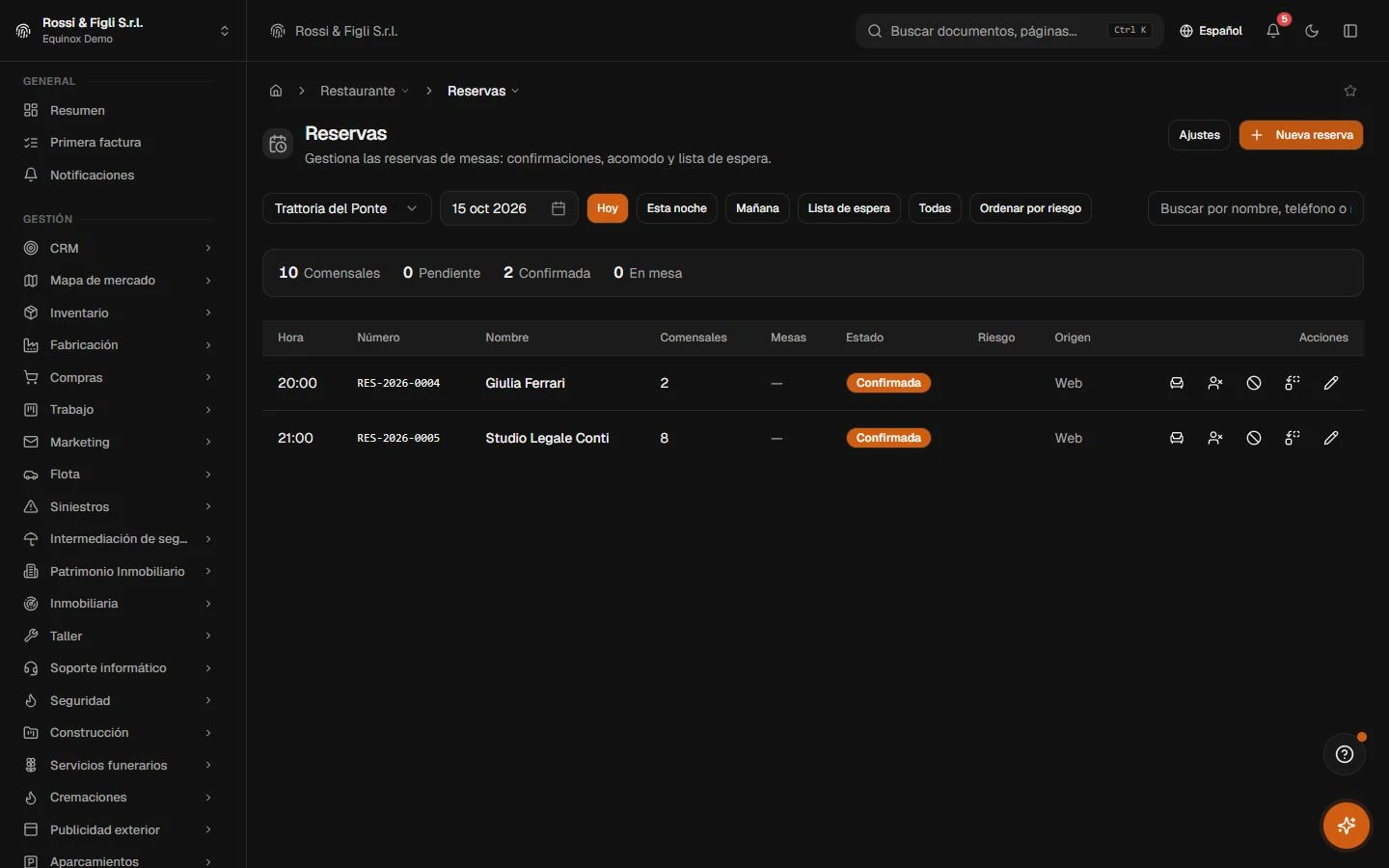Viewport: 1389px width, 868px height.
Task: Select the Lista de espera filter
Action: click(x=849, y=208)
